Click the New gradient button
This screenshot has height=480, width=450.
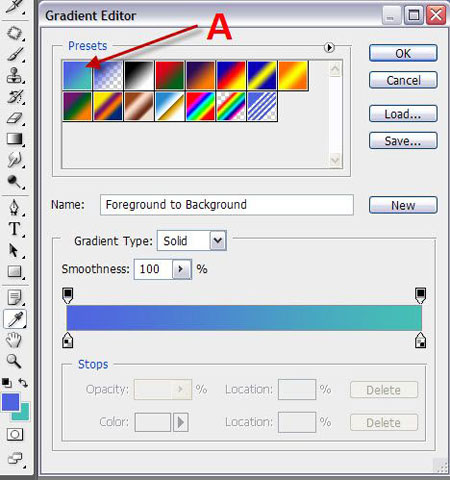(403, 205)
